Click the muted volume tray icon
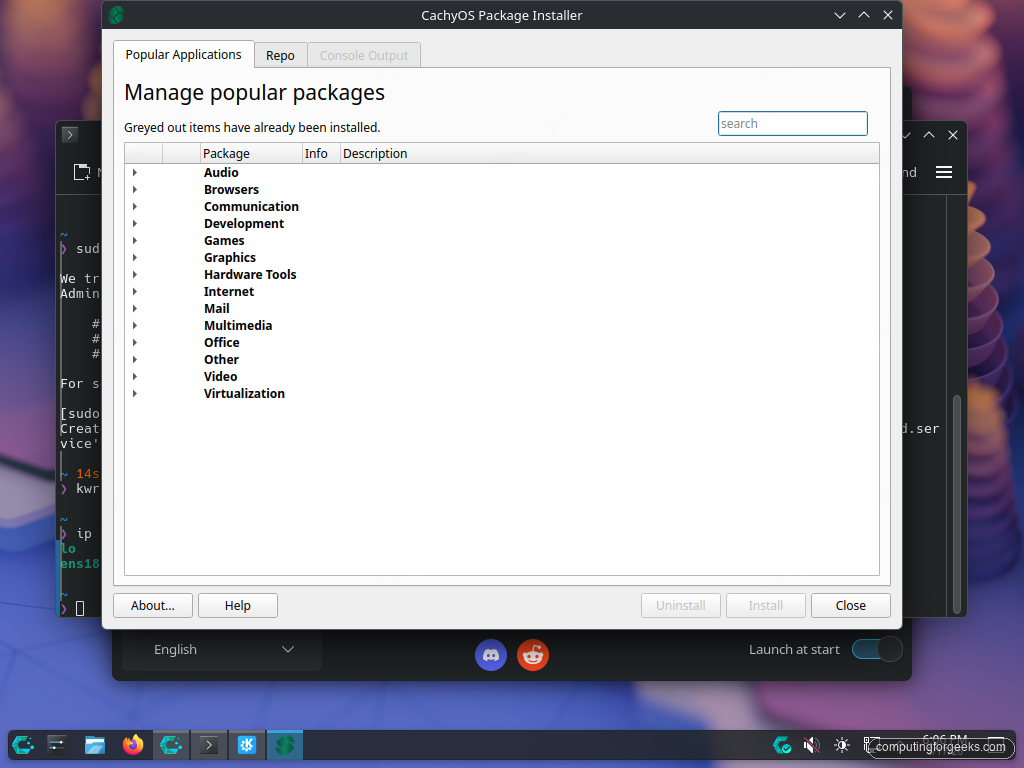The height and width of the screenshot is (768, 1024). 811,745
